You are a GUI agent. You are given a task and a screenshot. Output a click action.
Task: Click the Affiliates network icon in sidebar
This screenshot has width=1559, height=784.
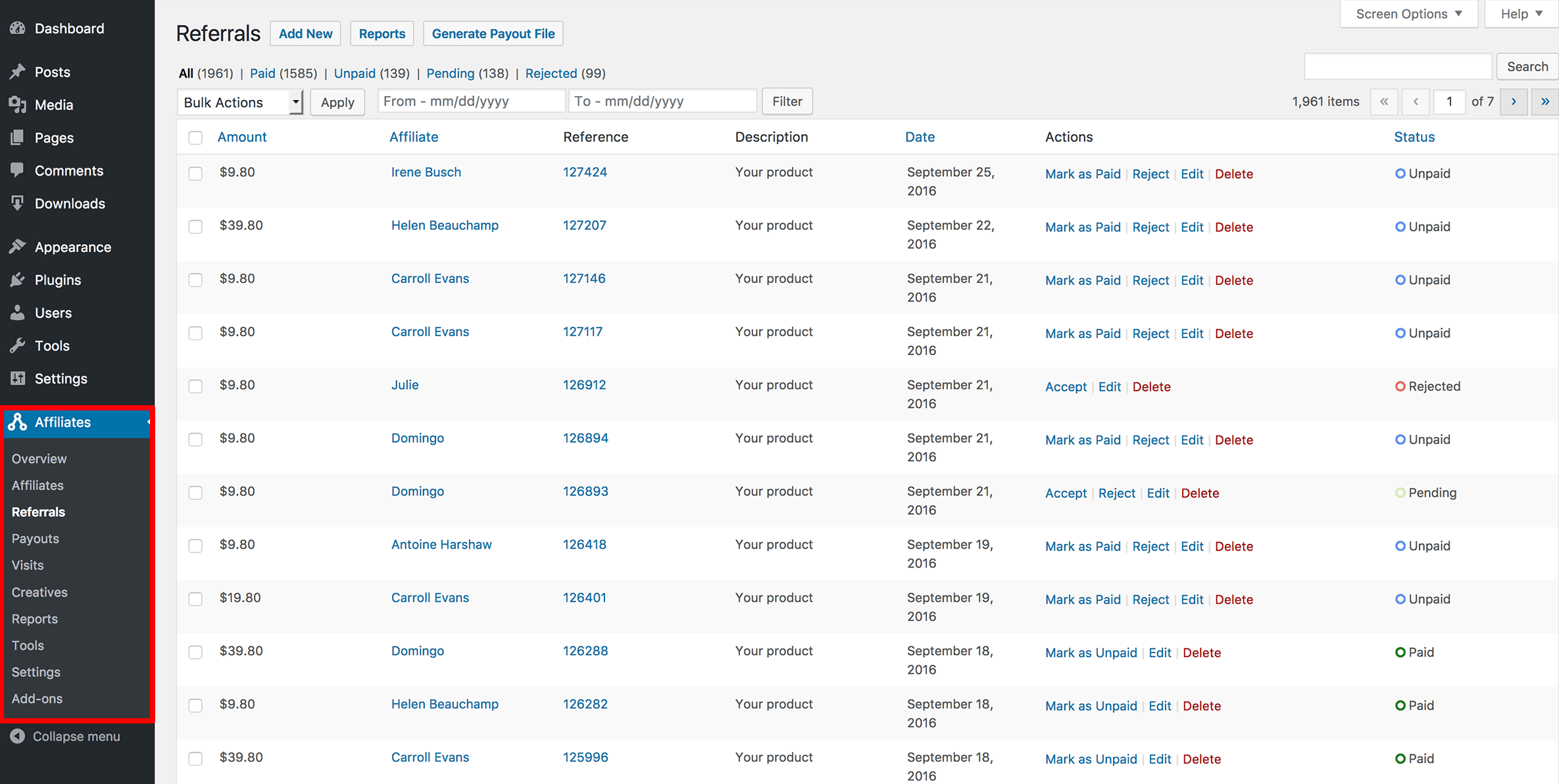tap(17, 422)
